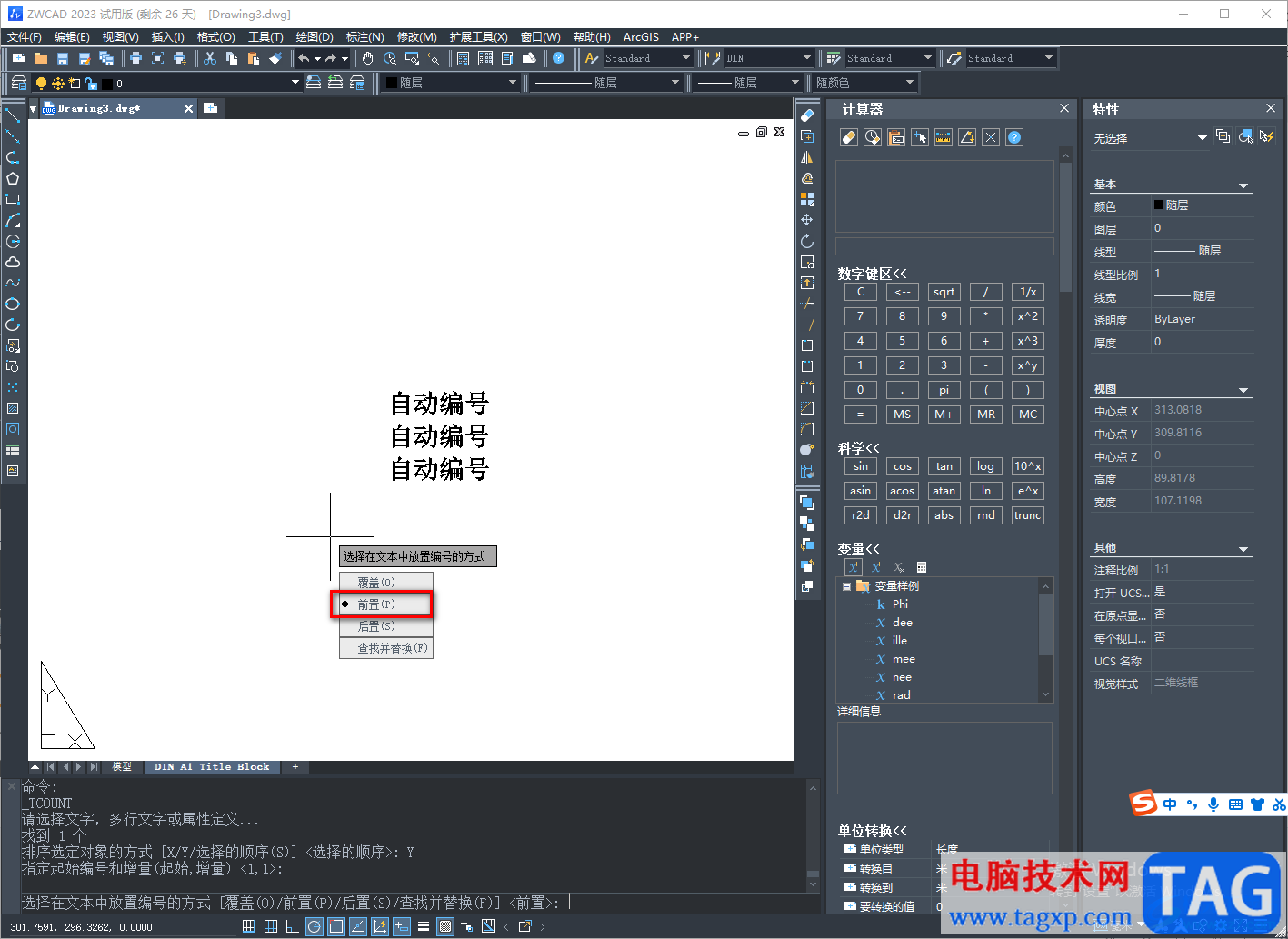Click the New drawing toolbar icon
This screenshot has width=1288, height=939.
[x=19, y=58]
